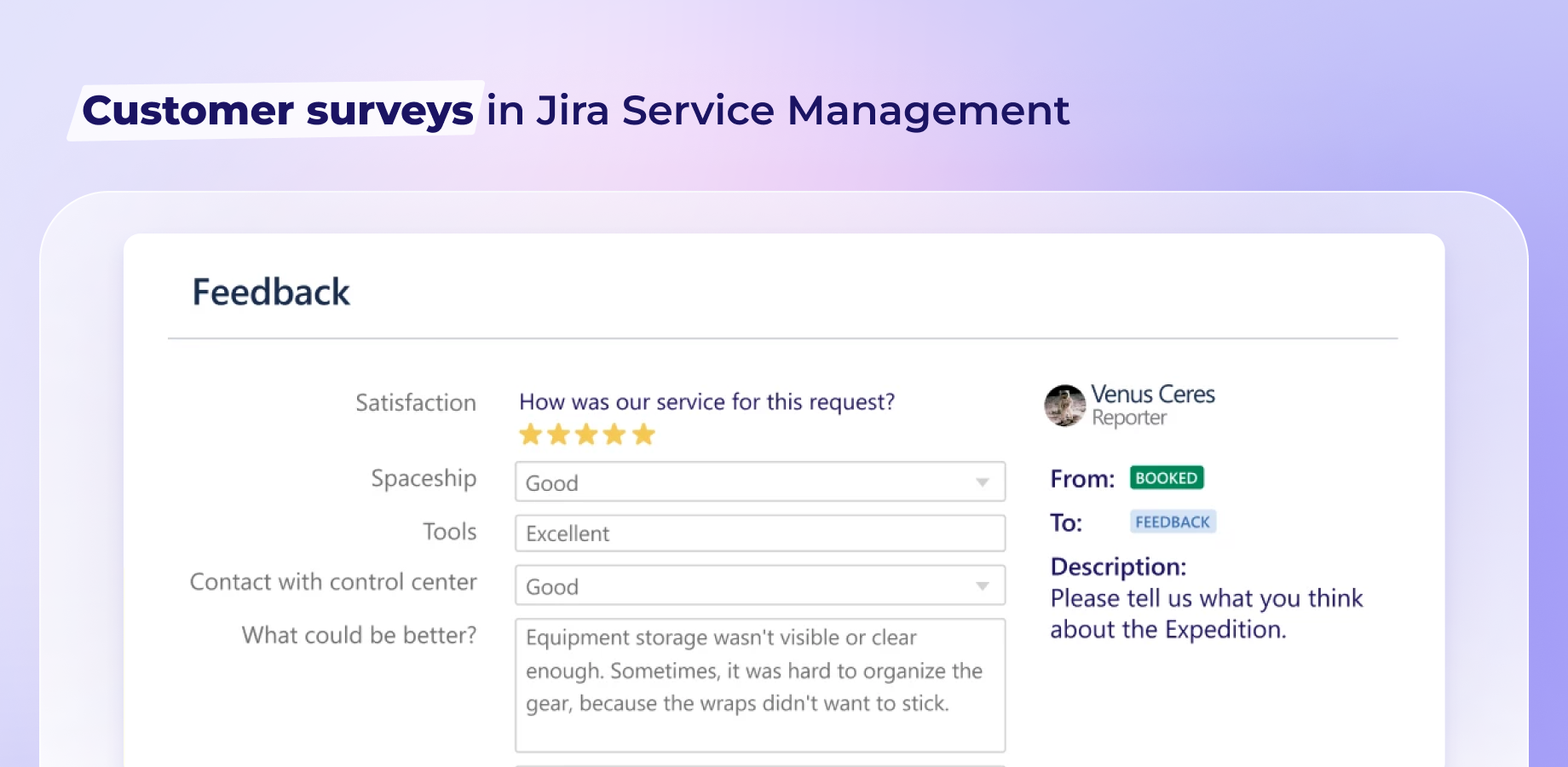
Task: Click the 'To:' label
Action: click(x=1066, y=522)
